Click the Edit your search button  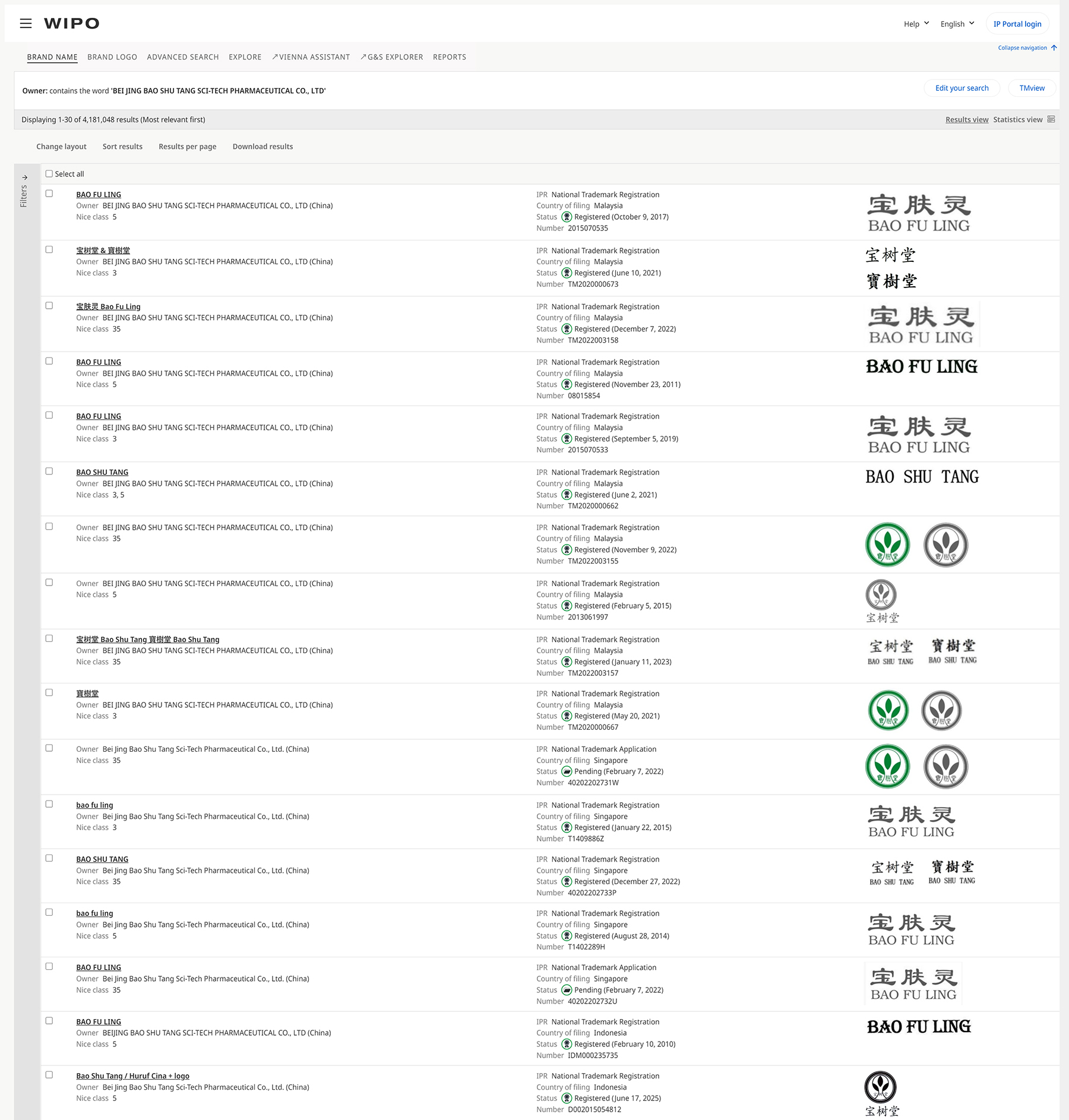[x=962, y=88]
